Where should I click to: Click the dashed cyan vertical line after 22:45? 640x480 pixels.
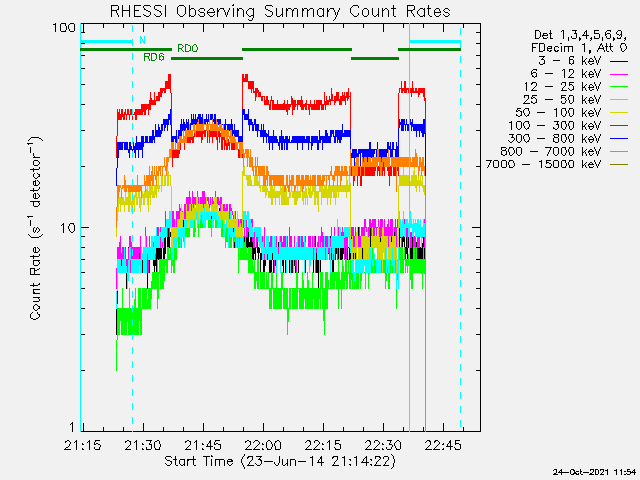(x=460, y=227)
